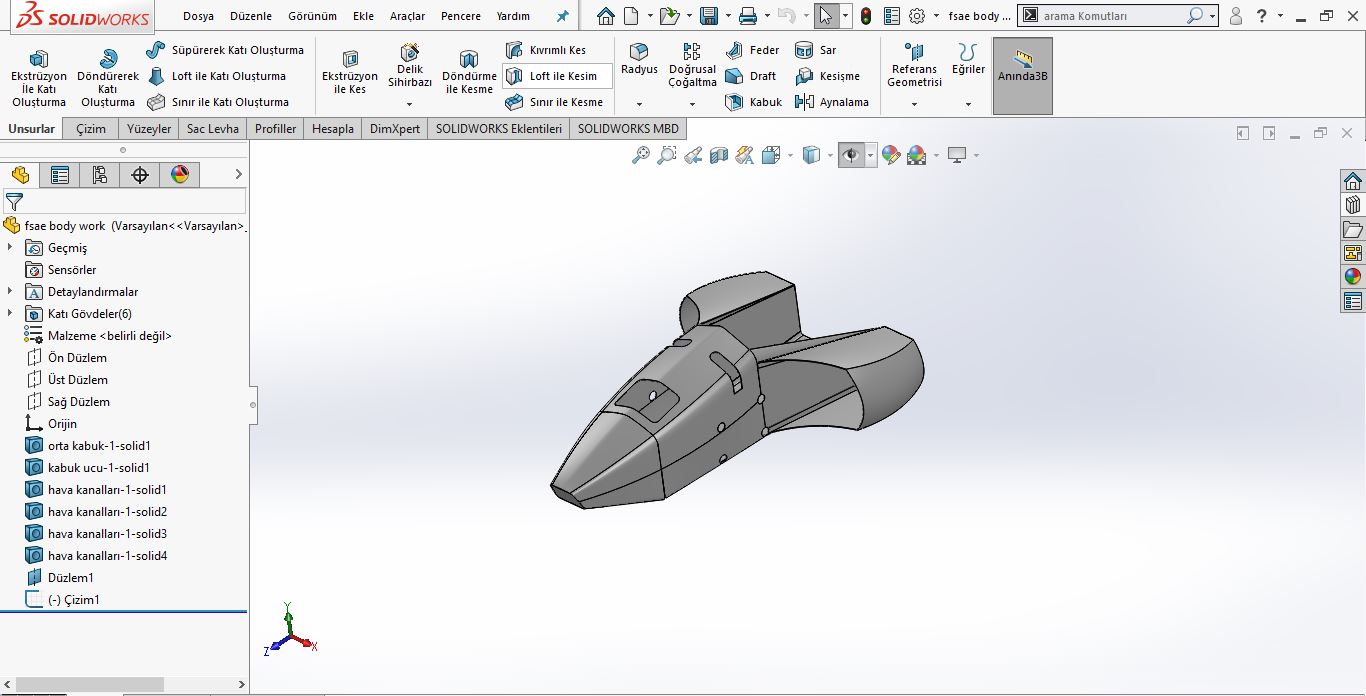Click Zoom to Fit in view toolbar

(641, 155)
